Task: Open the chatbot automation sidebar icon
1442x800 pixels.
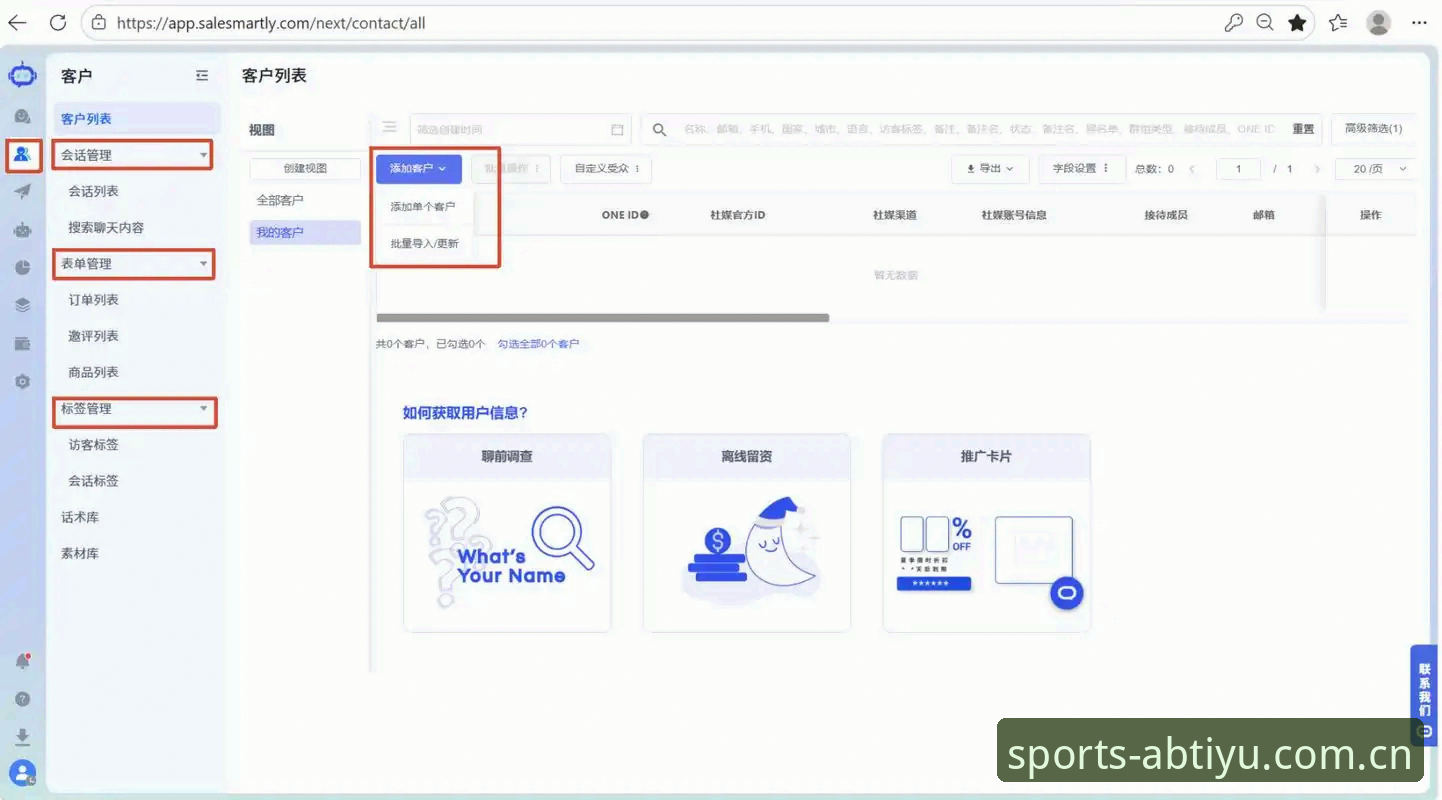Action: tap(22, 230)
